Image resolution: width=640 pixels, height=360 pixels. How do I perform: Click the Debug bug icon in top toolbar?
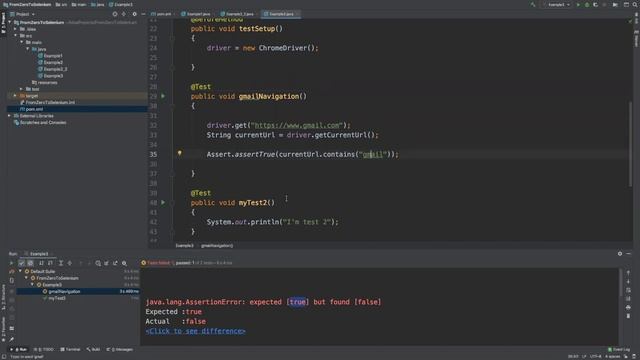point(587,4)
